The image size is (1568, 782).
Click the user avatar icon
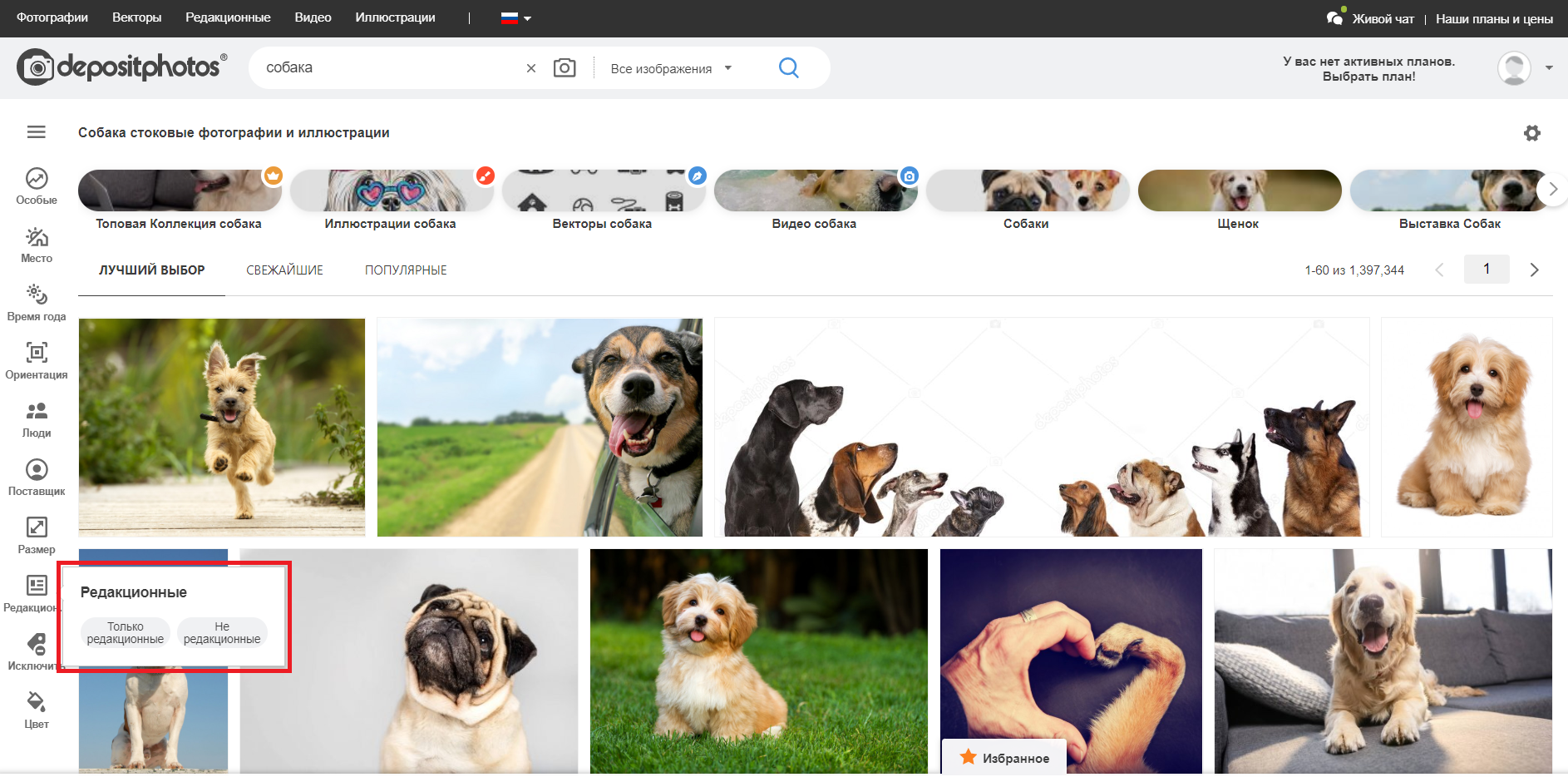[1514, 68]
